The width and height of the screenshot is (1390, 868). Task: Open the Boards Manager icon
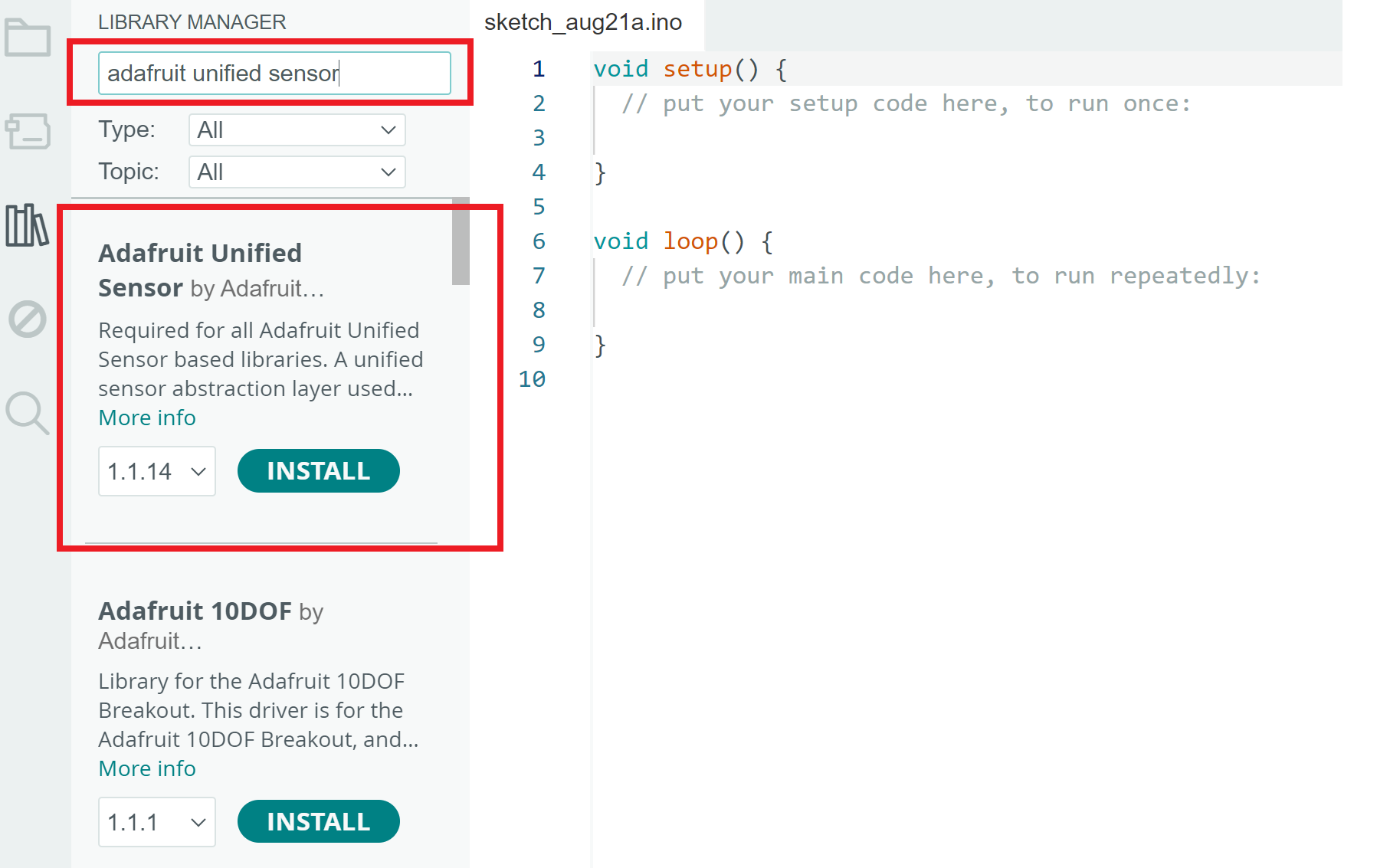[28, 131]
